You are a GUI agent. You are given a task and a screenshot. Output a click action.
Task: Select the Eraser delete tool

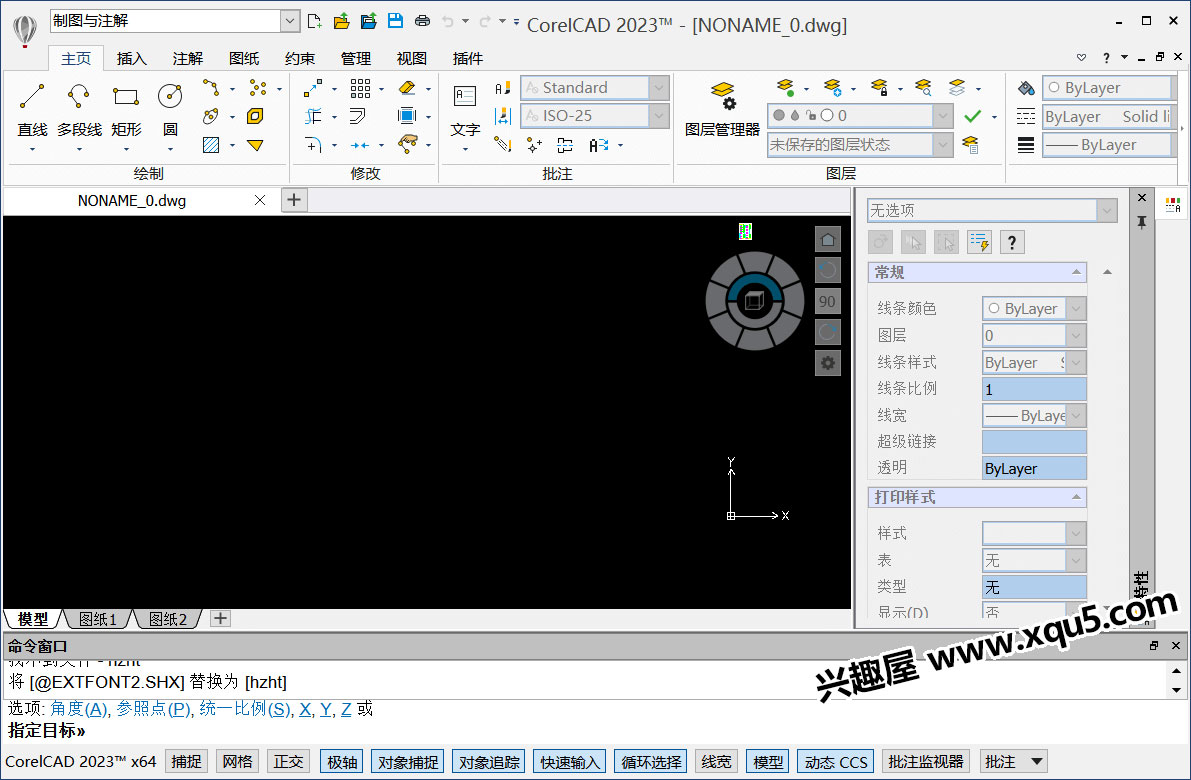point(407,88)
